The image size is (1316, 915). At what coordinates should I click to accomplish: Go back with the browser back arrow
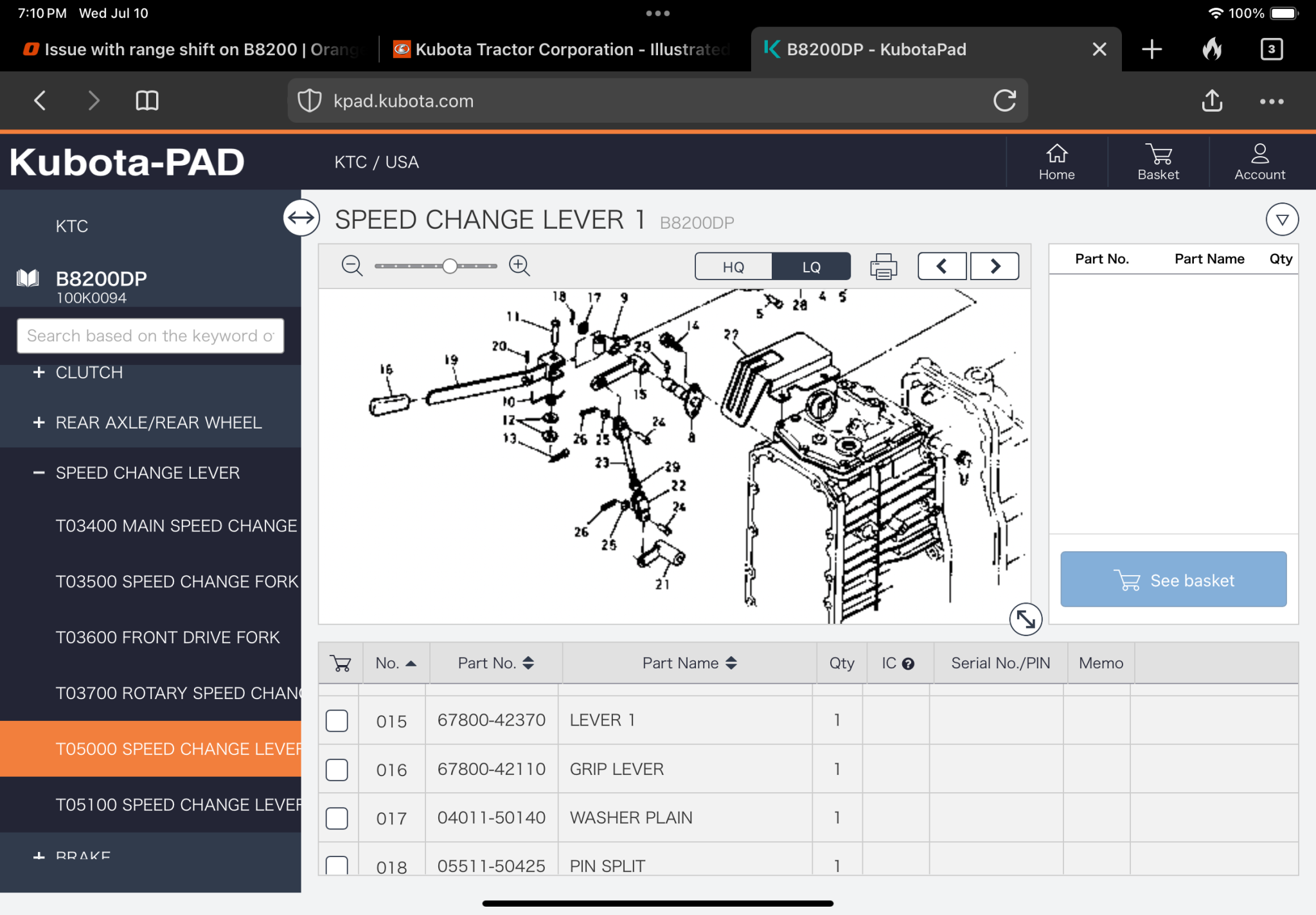40,100
